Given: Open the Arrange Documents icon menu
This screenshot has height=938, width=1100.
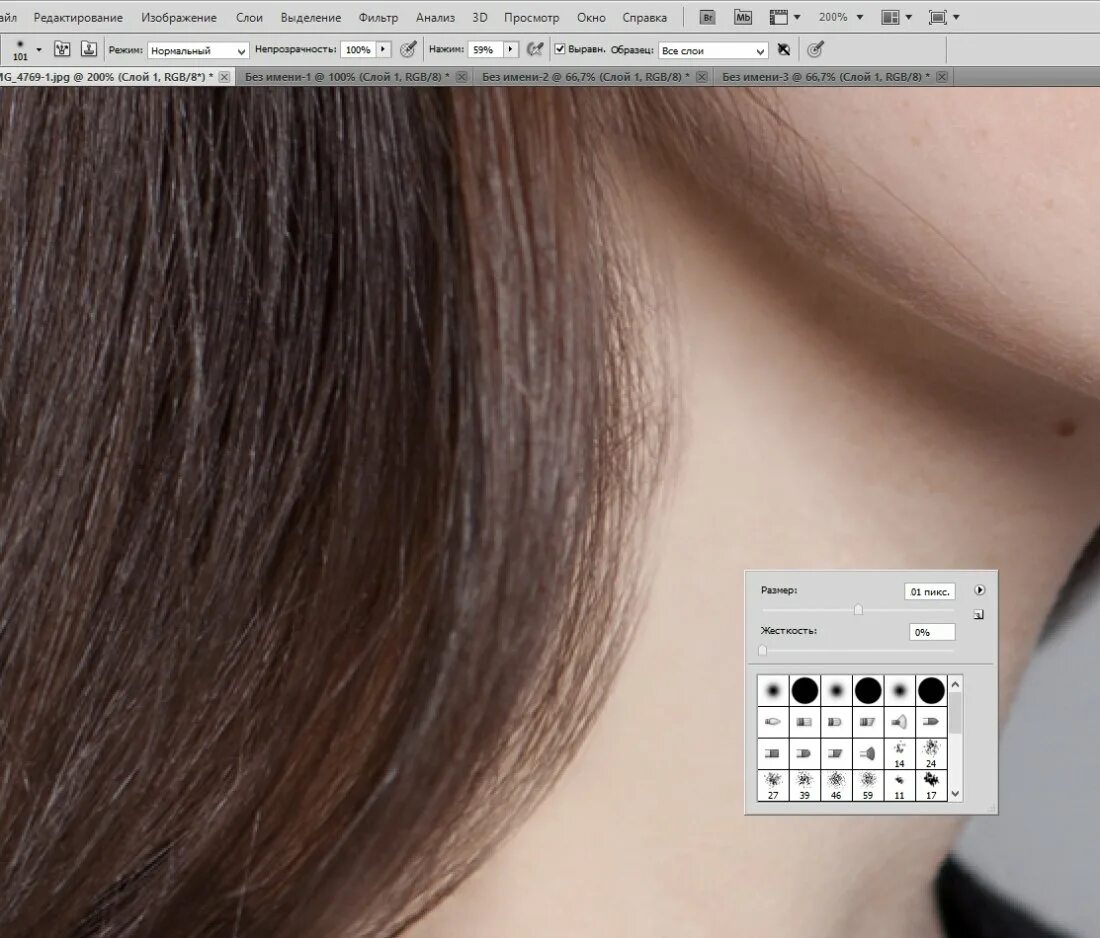Looking at the screenshot, I should pyautogui.click(x=896, y=18).
